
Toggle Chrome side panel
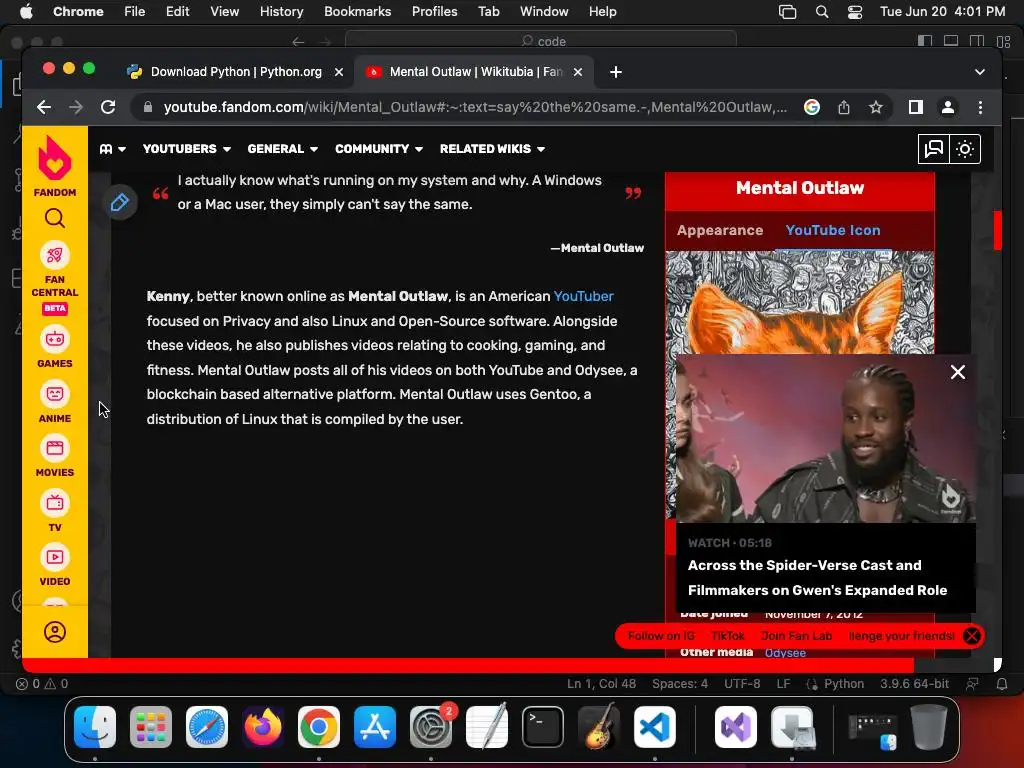point(916,107)
